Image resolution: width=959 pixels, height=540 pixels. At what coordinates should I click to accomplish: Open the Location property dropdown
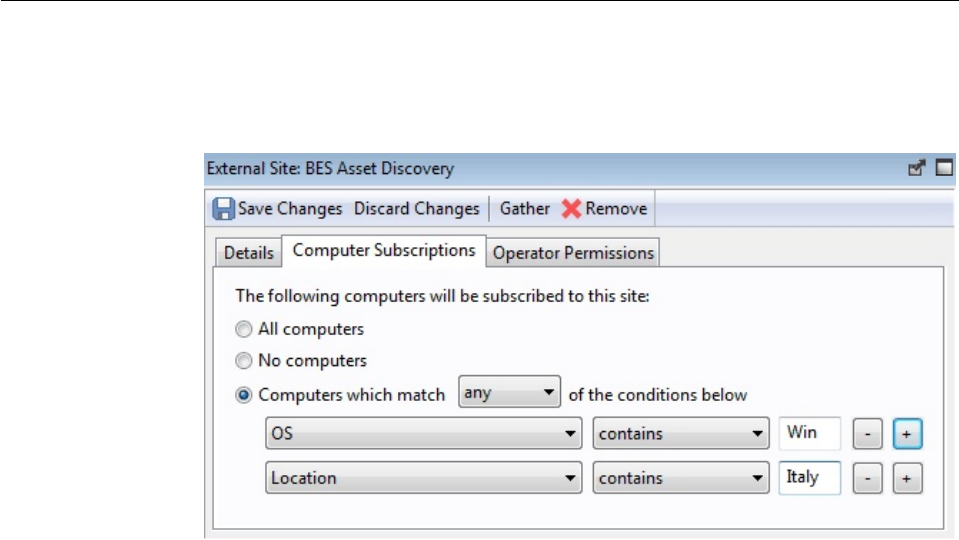(424, 478)
